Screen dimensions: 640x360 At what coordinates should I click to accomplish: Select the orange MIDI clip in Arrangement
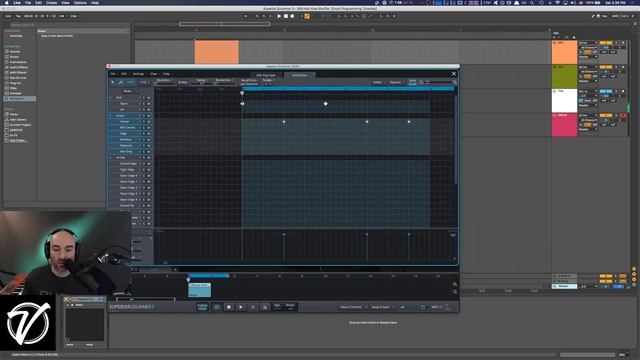(217, 52)
